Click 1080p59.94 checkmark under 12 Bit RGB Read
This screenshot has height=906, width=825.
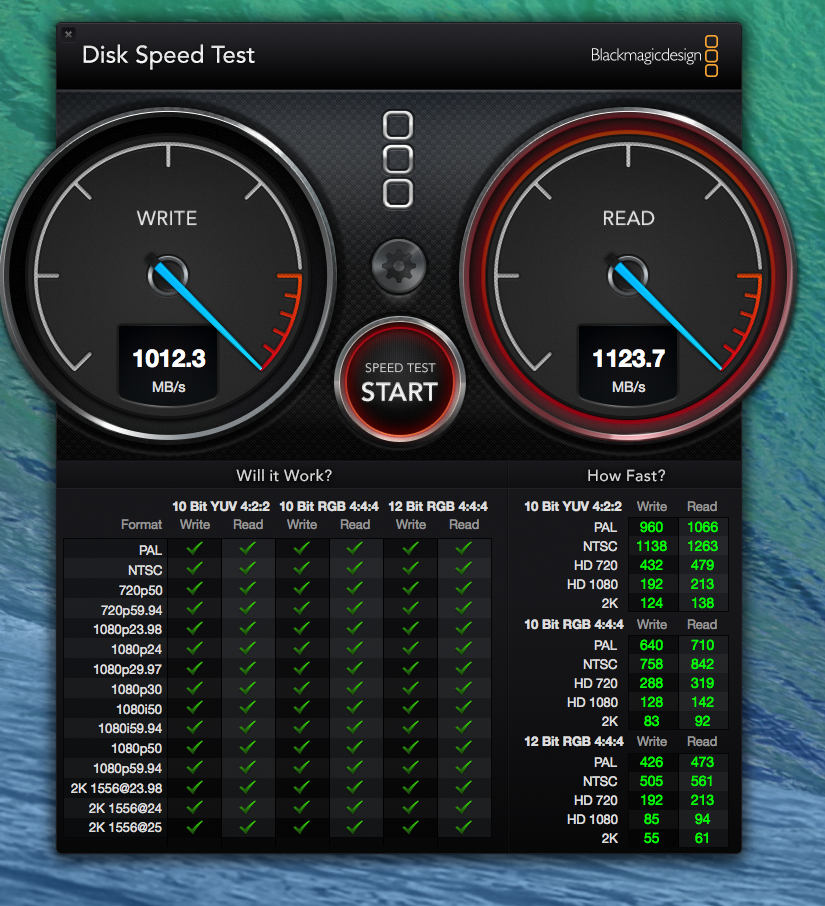point(463,767)
